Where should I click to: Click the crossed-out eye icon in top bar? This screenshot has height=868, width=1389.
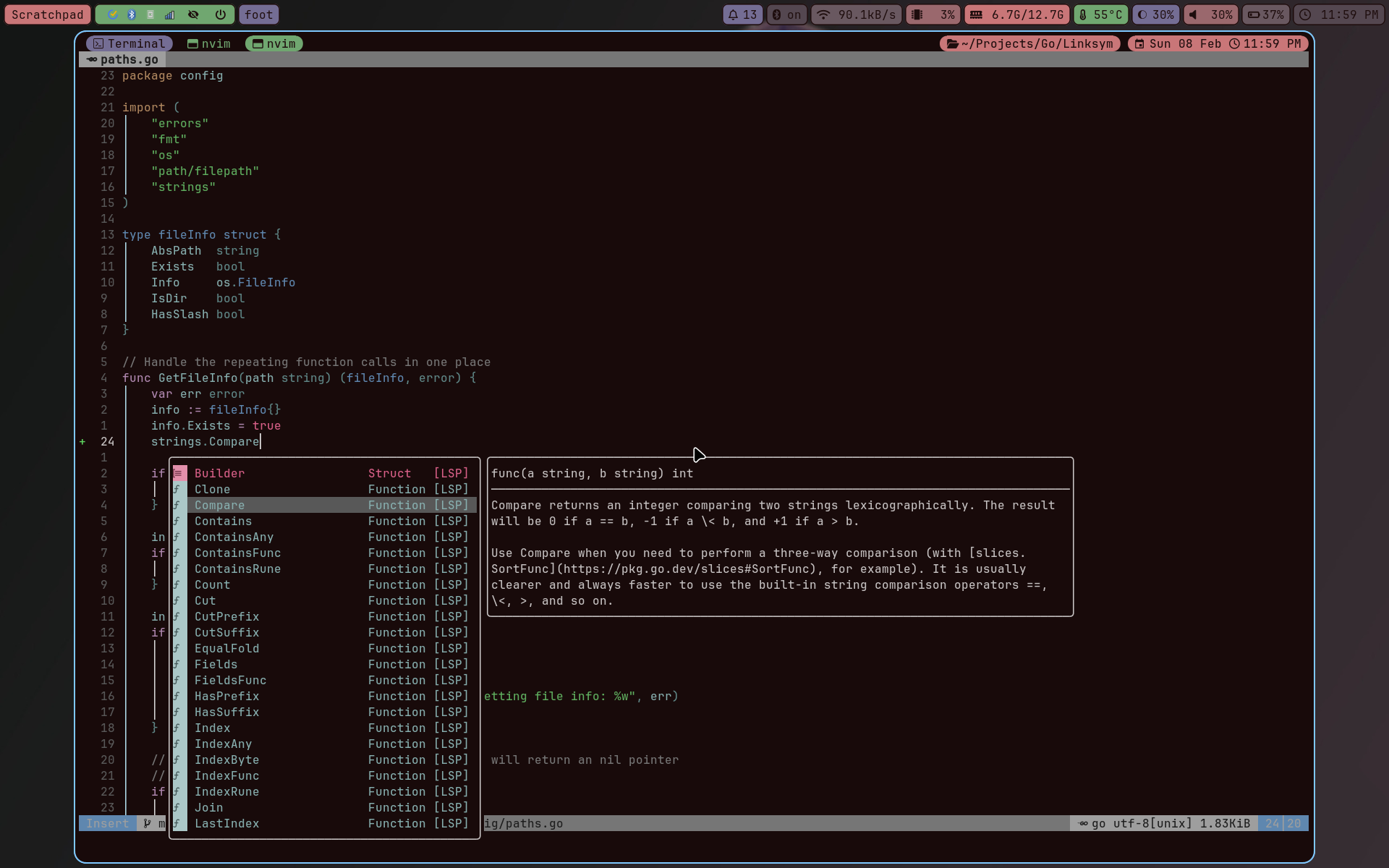pyautogui.click(x=193, y=14)
